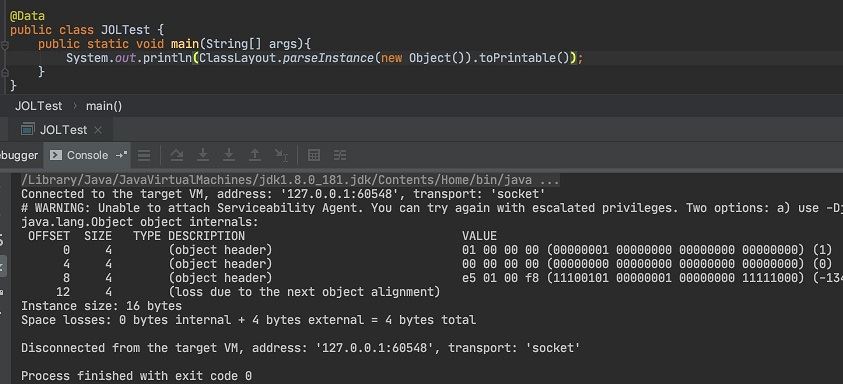Click the Step Into debug icon
Image resolution: width=843 pixels, height=384 pixels.
[203, 155]
